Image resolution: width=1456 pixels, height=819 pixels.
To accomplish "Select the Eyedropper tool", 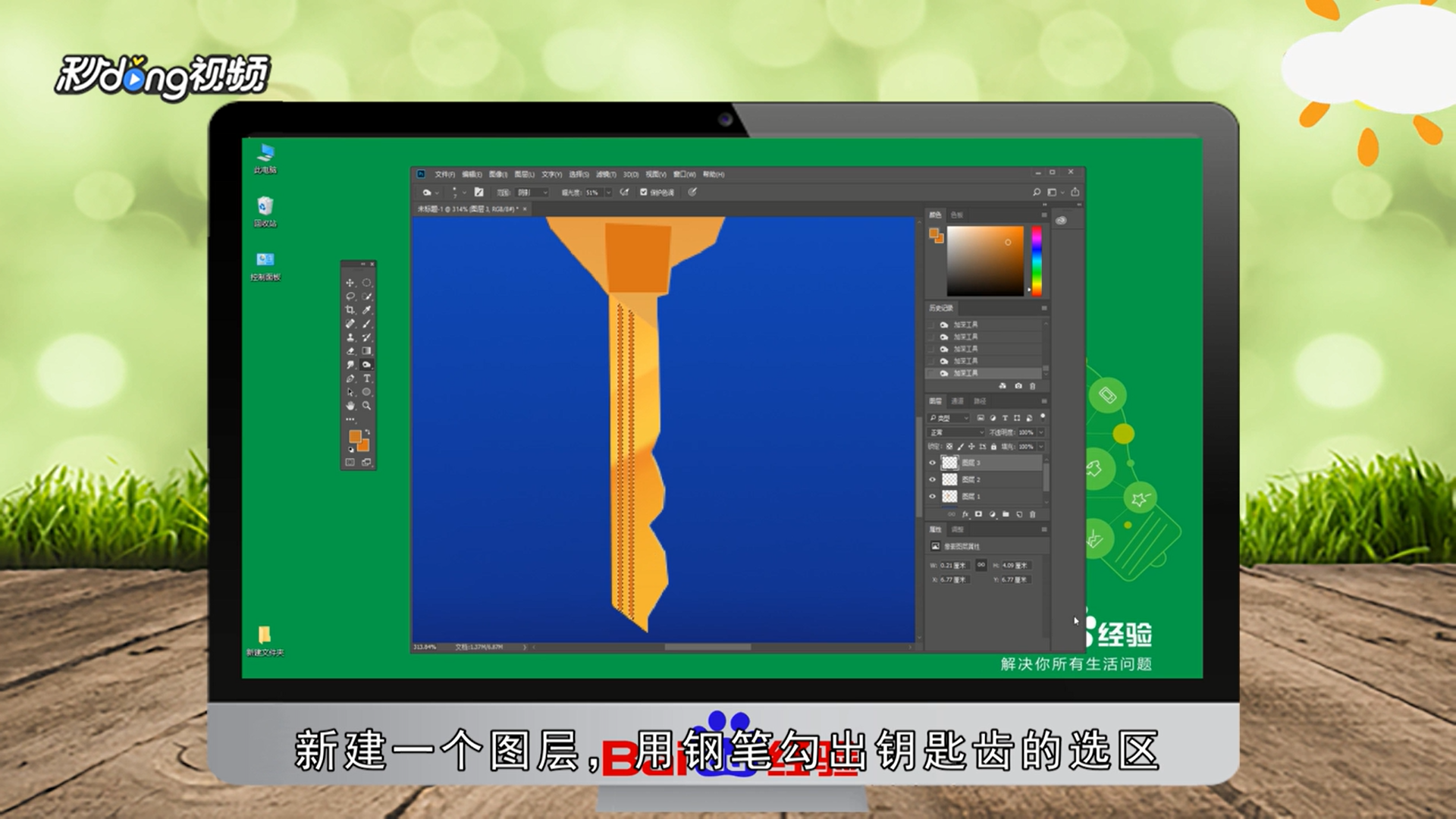I will [367, 310].
